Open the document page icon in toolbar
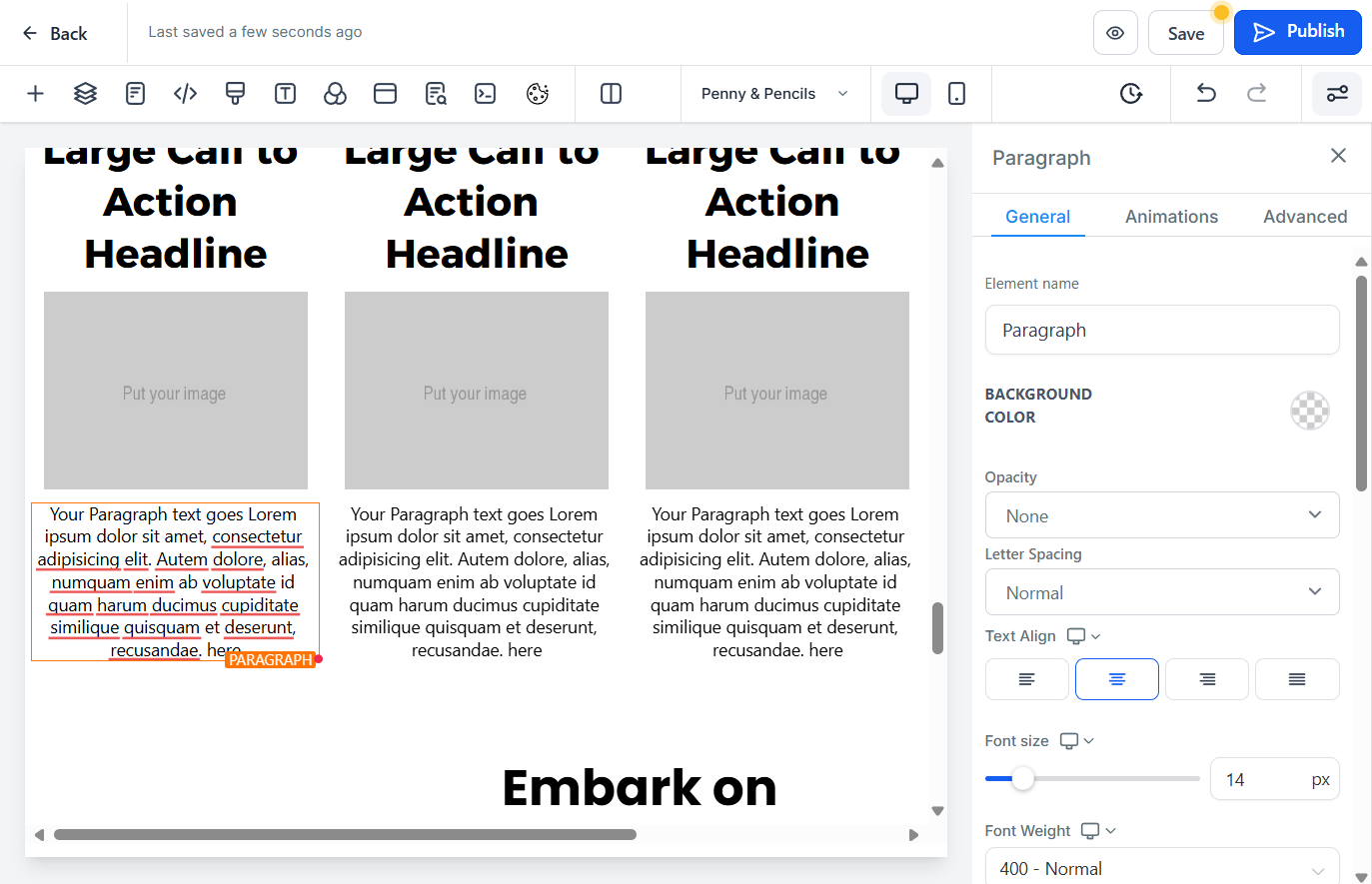 pos(135,94)
